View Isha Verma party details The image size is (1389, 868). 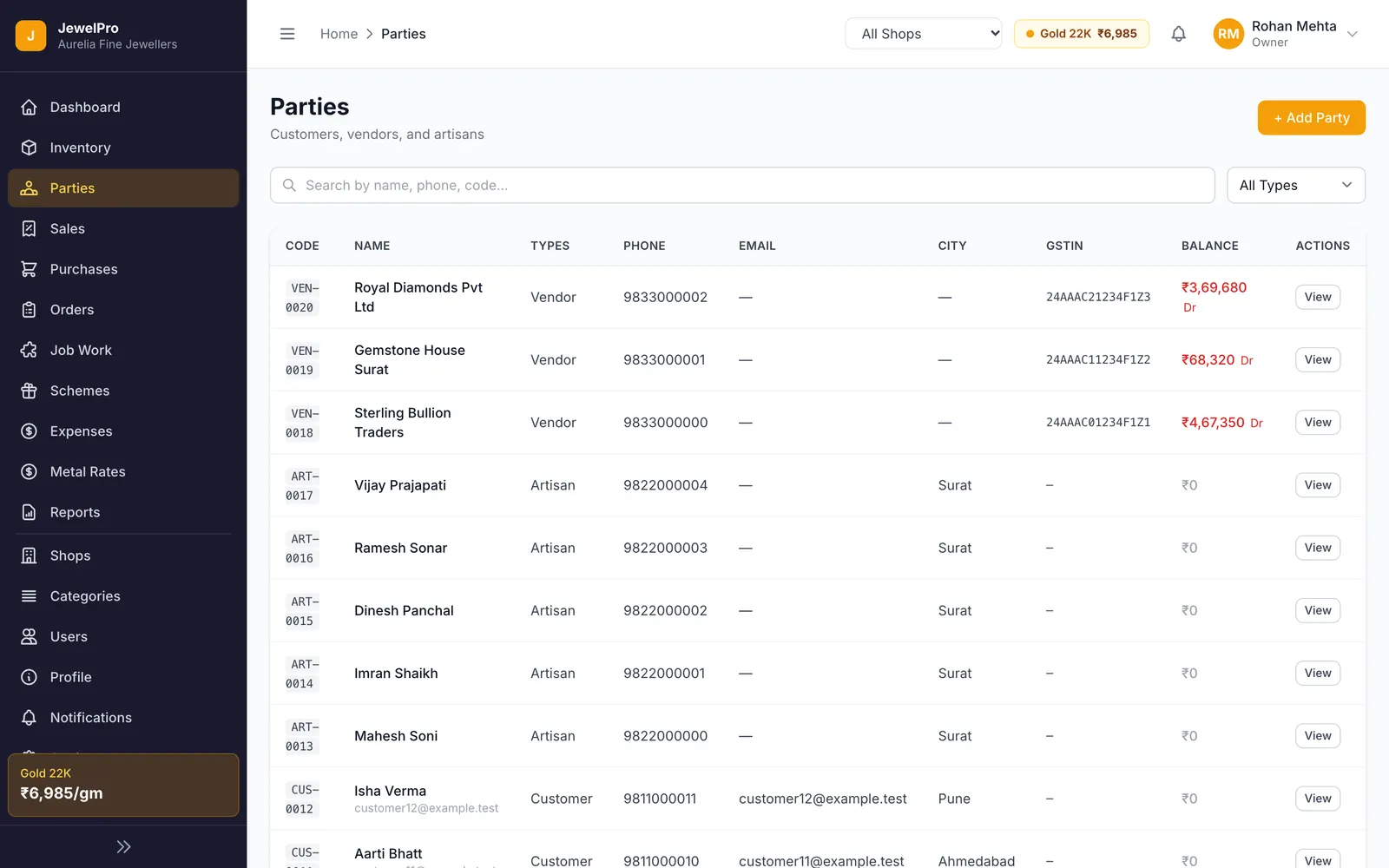(1317, 799)
